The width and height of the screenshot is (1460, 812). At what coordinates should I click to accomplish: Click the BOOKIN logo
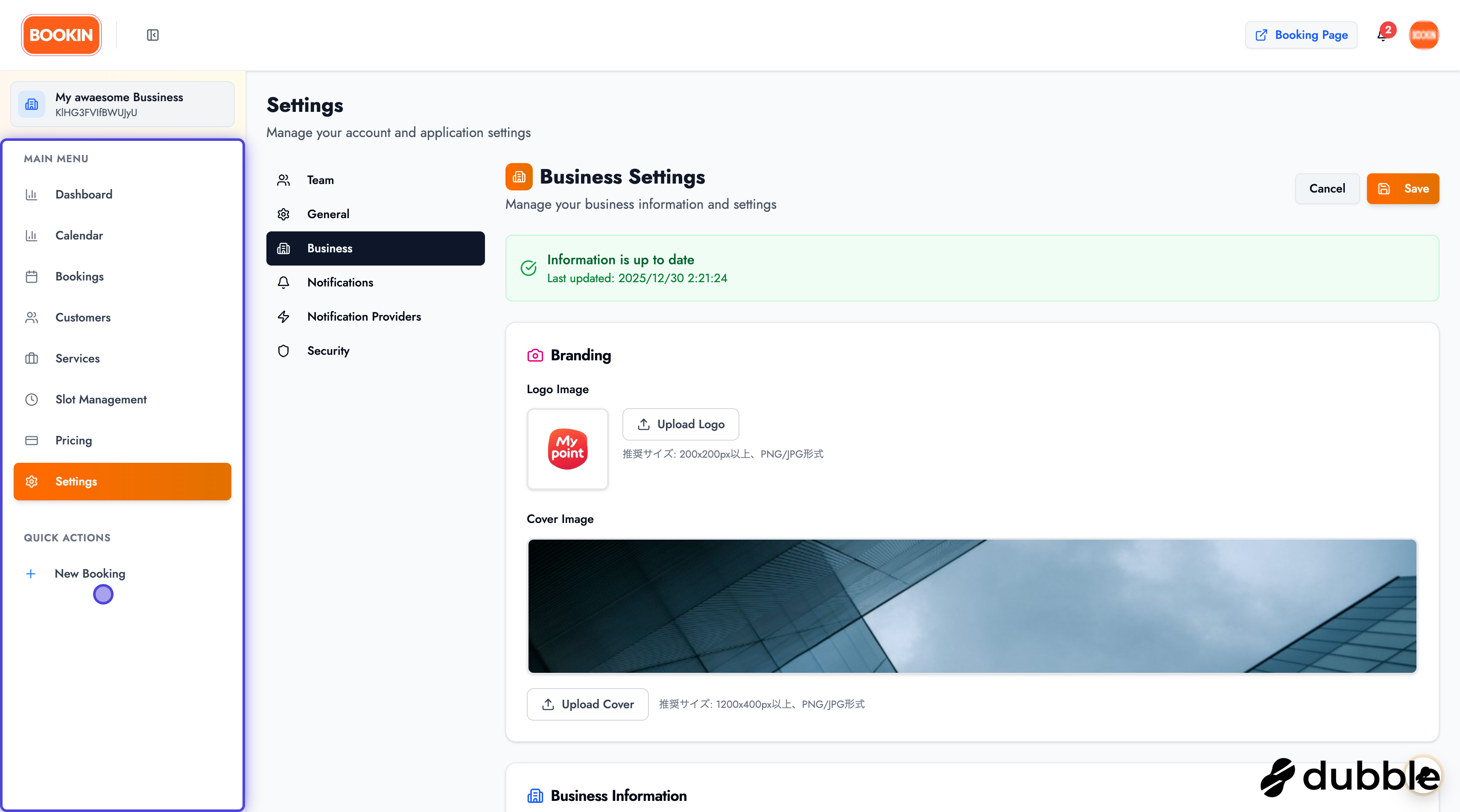[61, 35]
